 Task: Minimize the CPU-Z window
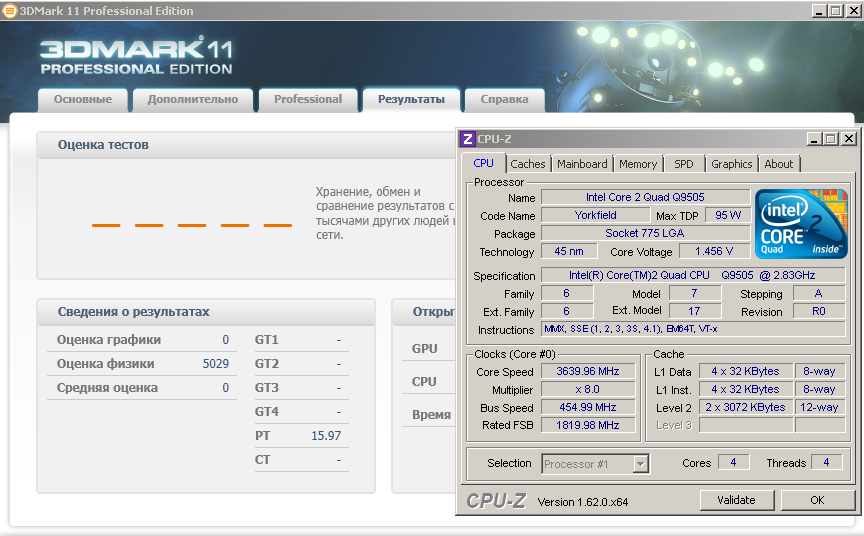pos(815,139)
